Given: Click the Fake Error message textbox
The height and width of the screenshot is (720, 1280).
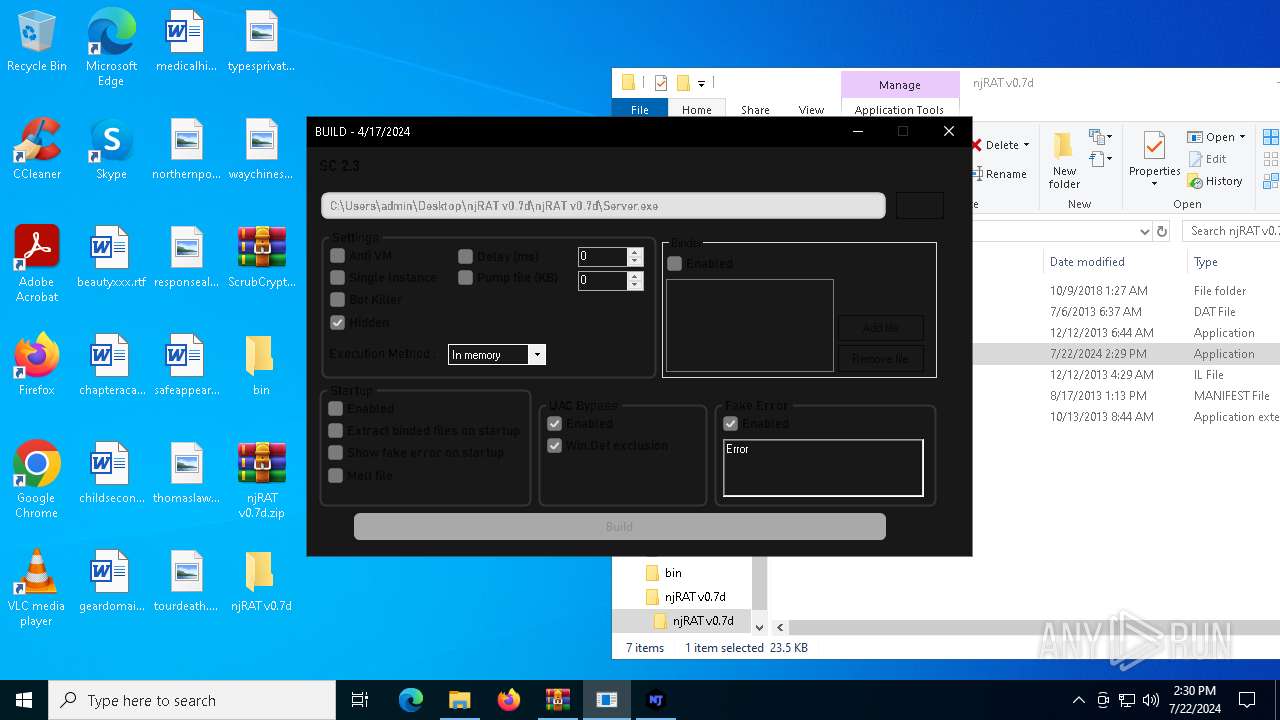Looking at the screenshot, I should (823, 468).
